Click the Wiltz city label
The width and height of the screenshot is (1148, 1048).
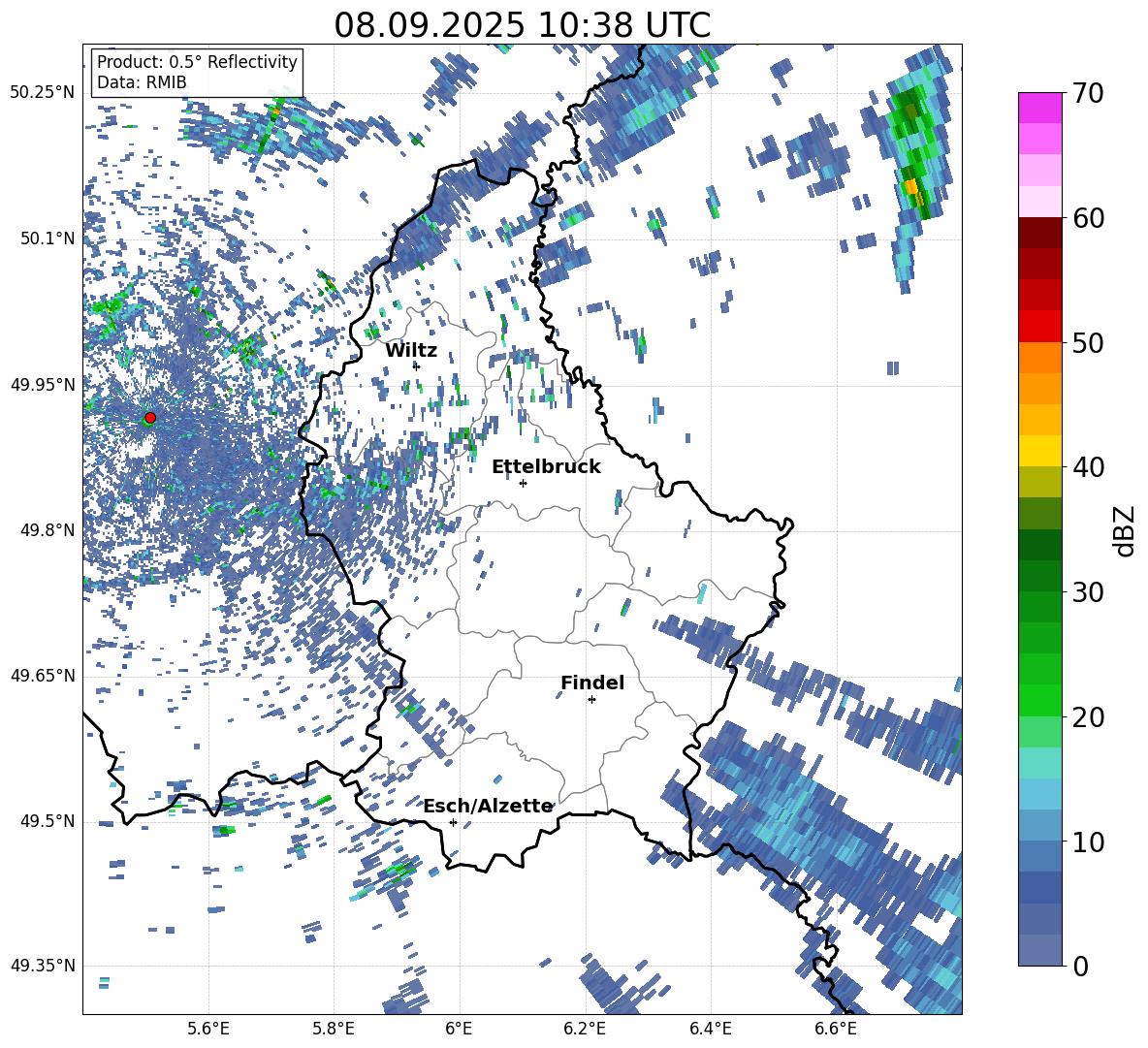pos(411,351)
